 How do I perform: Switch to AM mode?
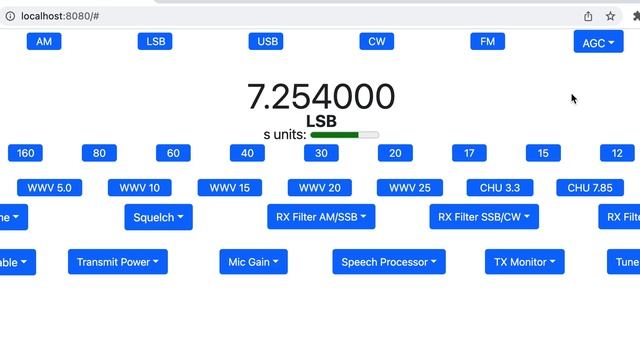[44, 41]
